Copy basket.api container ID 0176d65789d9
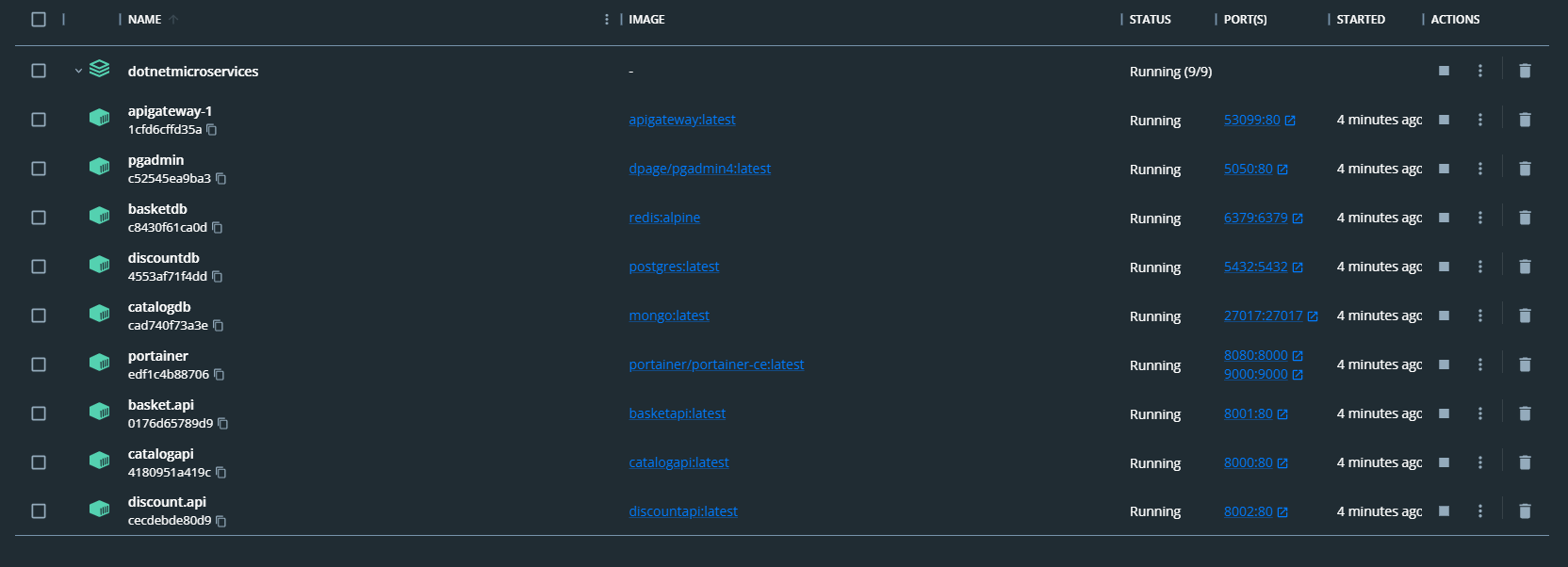The image size is (1568, 567). (x=223, y=424)
